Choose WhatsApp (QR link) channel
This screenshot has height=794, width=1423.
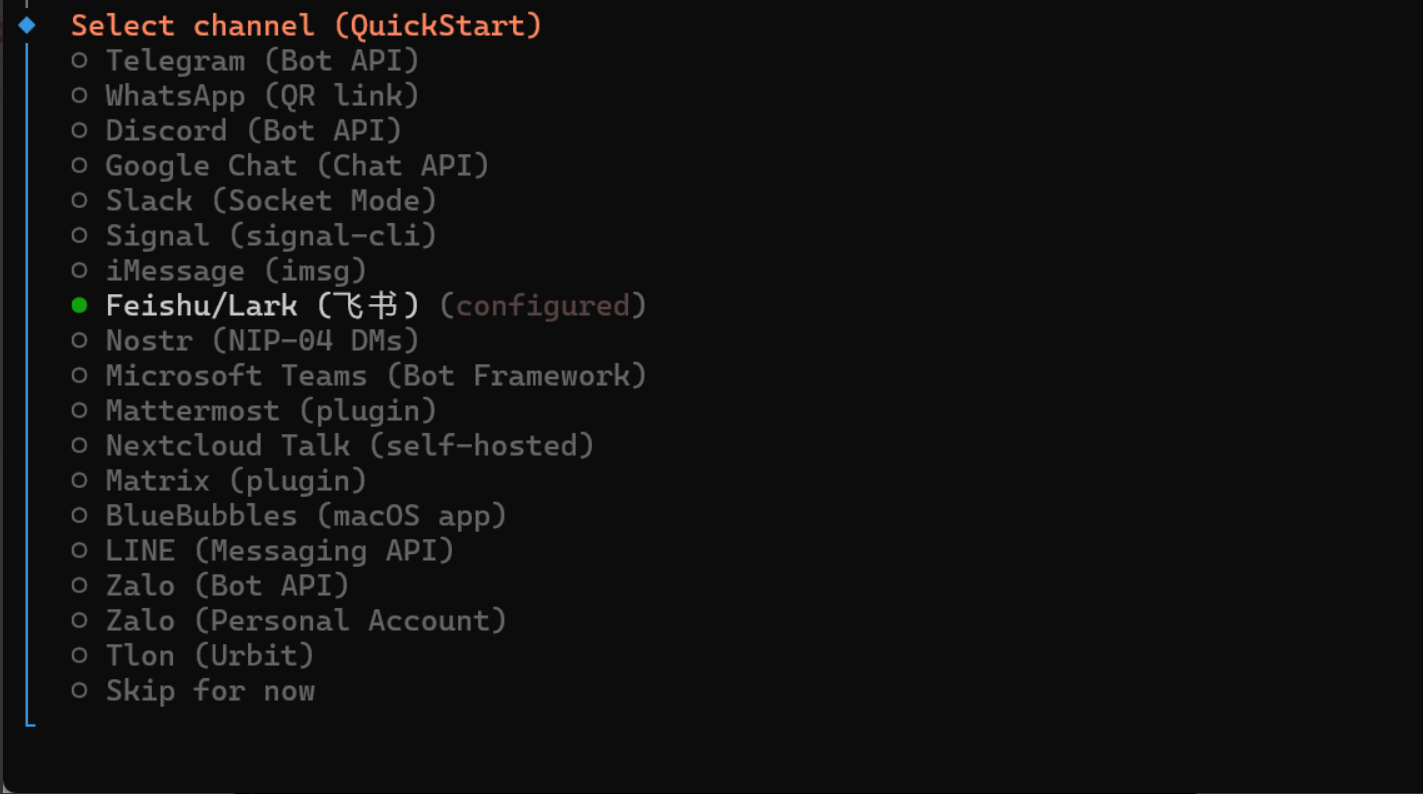pos(261,96)
